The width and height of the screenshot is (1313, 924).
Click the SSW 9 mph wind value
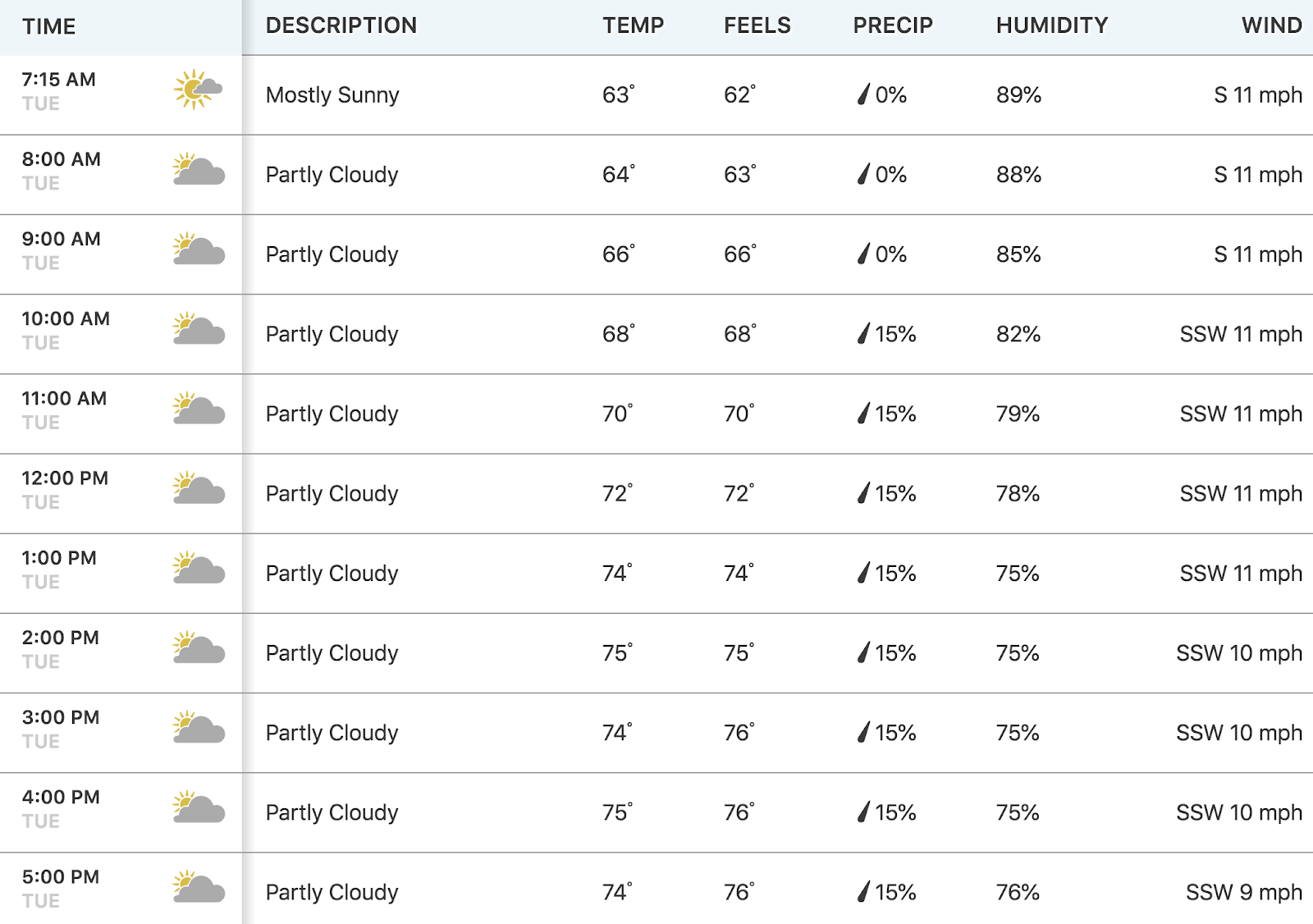pos(1244,892)
